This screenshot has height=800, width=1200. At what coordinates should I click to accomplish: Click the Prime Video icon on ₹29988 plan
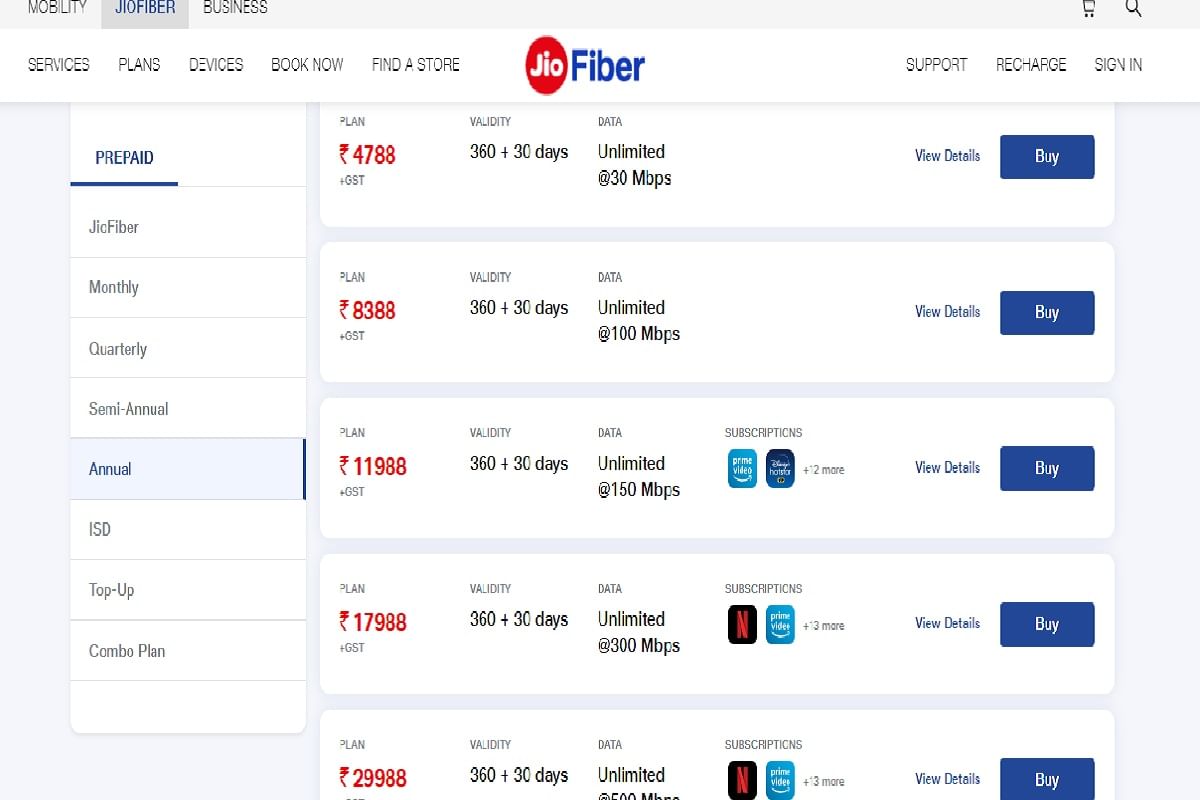[x=780, y=779]
